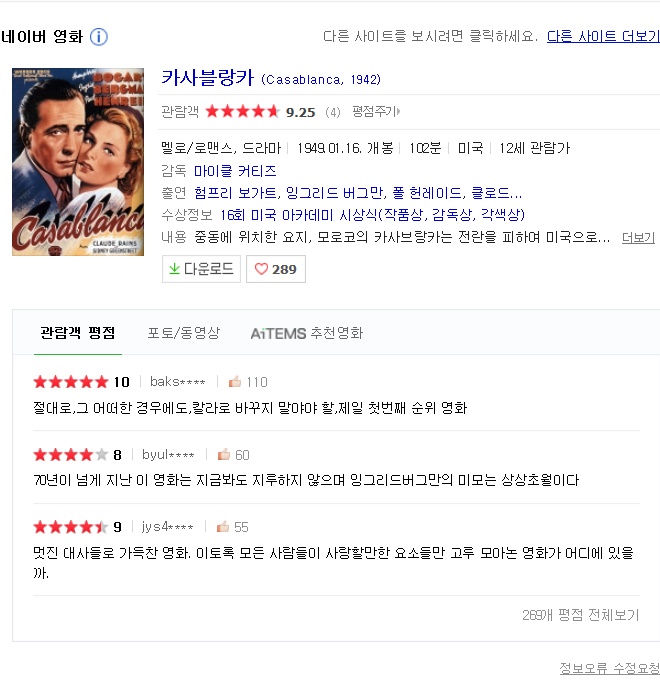Click thumbs-up icon on jys4**** review
This screenshot has height=698, width=660.
(223, 527)
